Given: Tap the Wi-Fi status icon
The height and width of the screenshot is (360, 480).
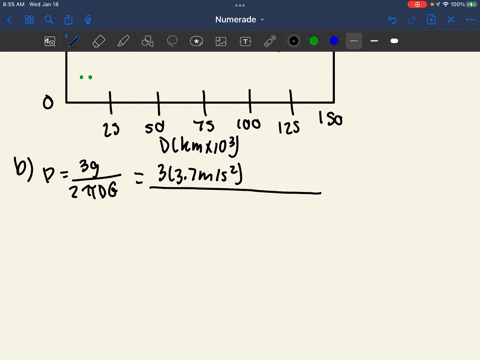Looking at the screenshot, I should (445, 4).
